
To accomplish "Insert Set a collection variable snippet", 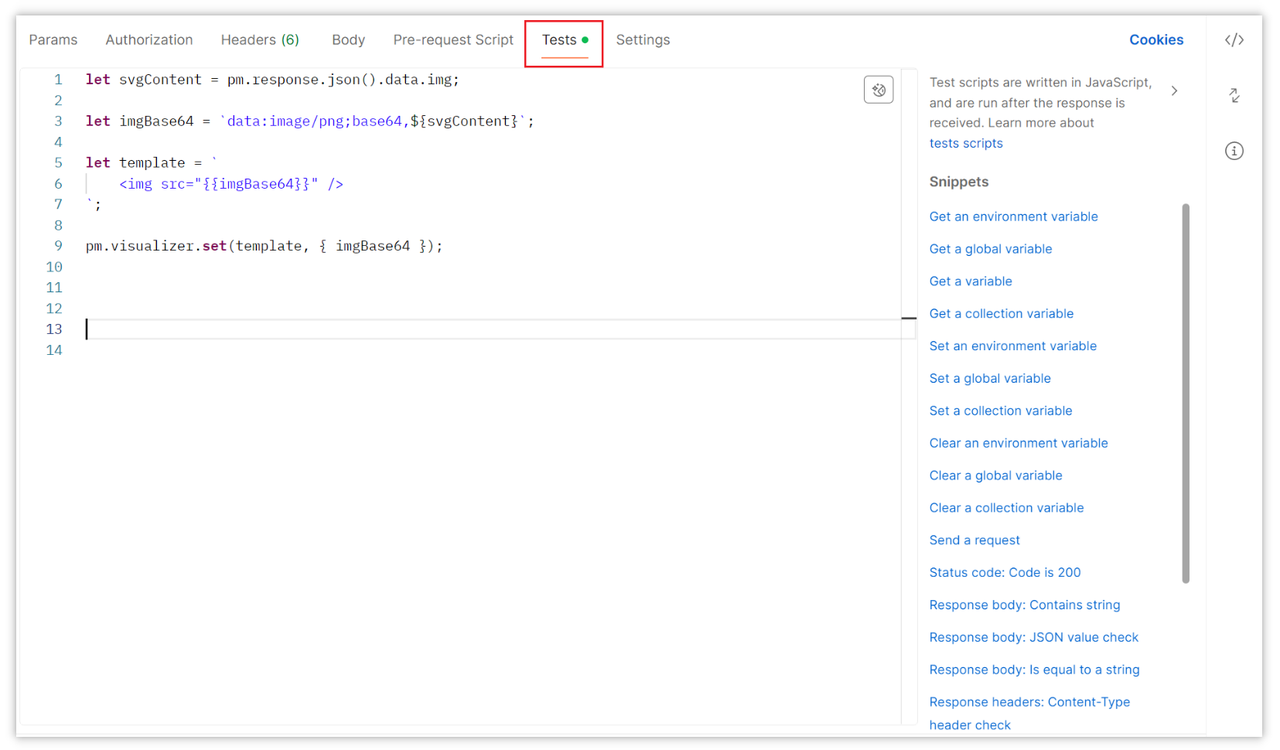I will click(x=1000, y=410).
